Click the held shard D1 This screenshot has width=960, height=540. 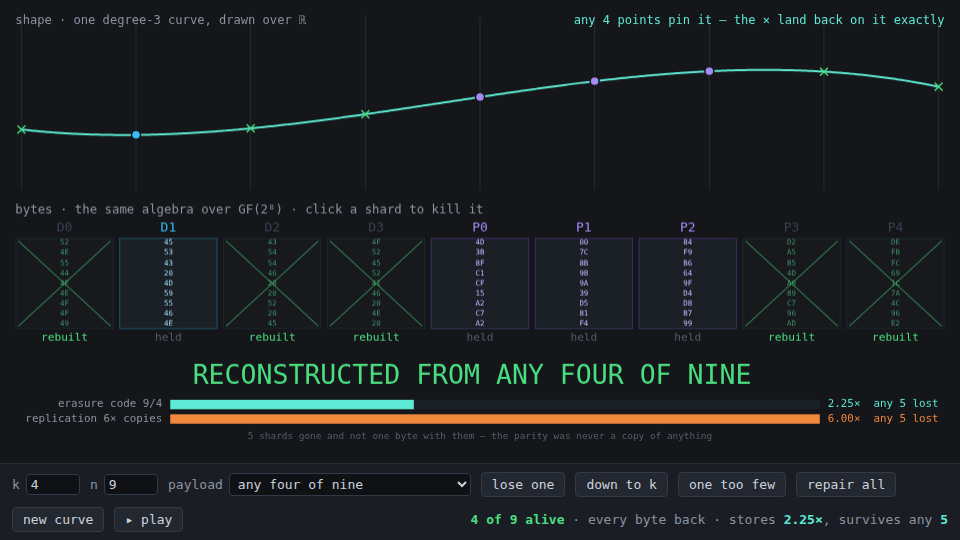coord(168,283)
